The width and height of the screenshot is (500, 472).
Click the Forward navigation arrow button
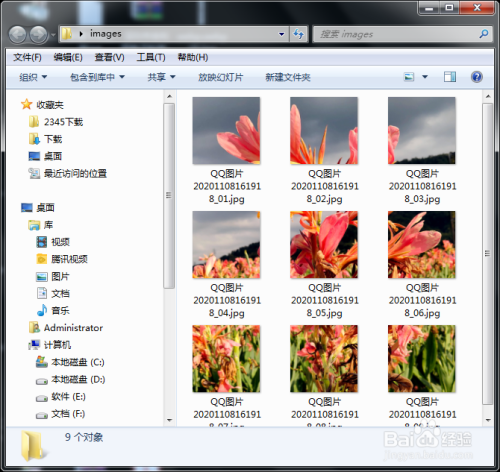coord(38,34)
